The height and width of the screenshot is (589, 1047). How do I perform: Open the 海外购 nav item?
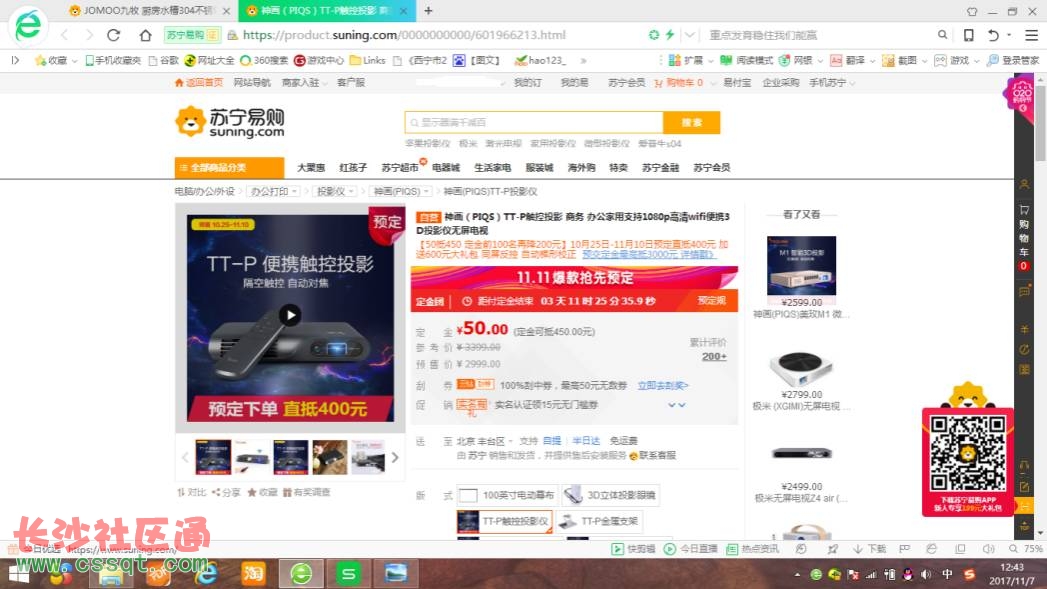point(581,168)
